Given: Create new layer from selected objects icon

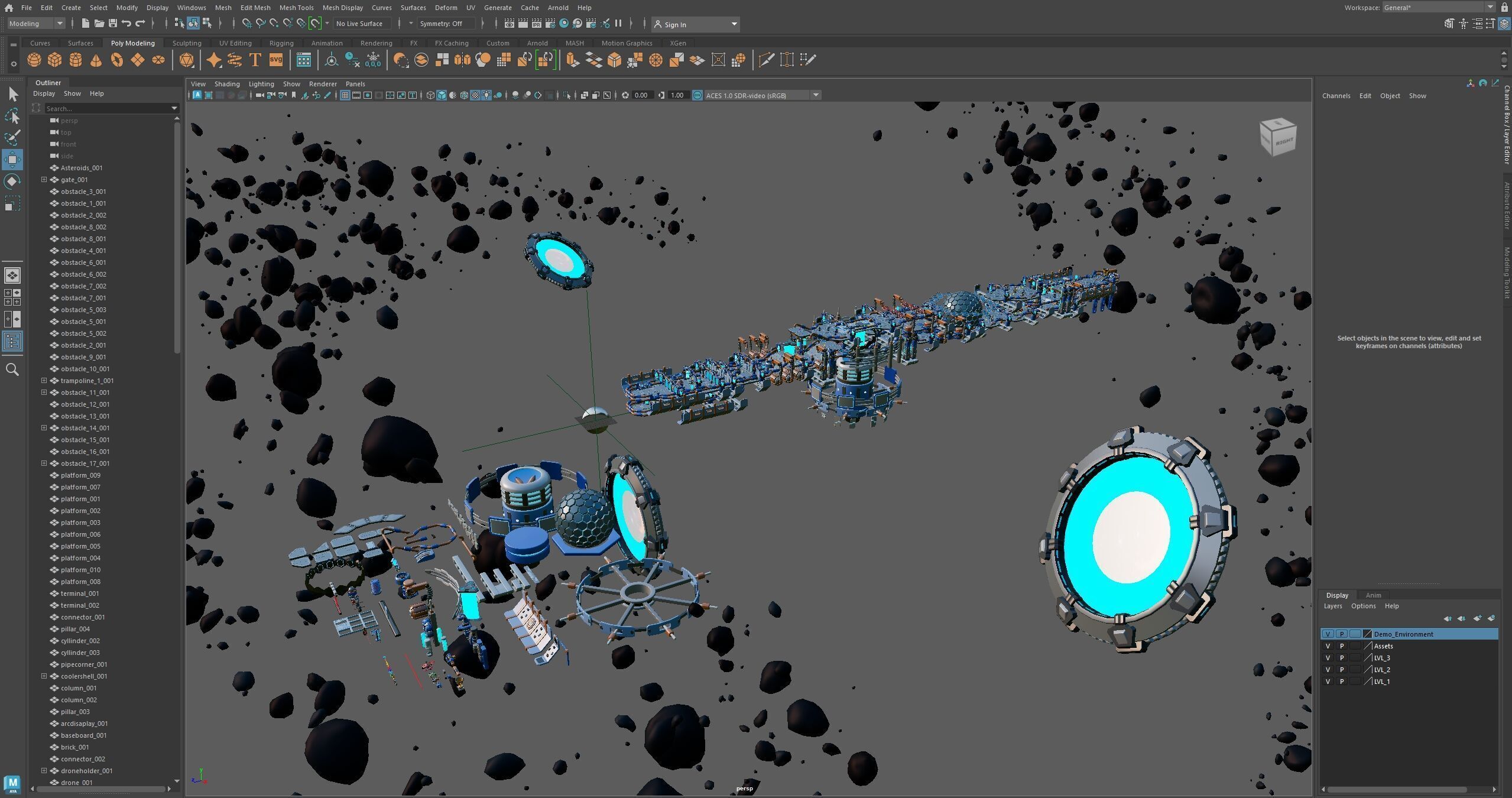Looking at the screenshot, I should [x=1491, y=618].
